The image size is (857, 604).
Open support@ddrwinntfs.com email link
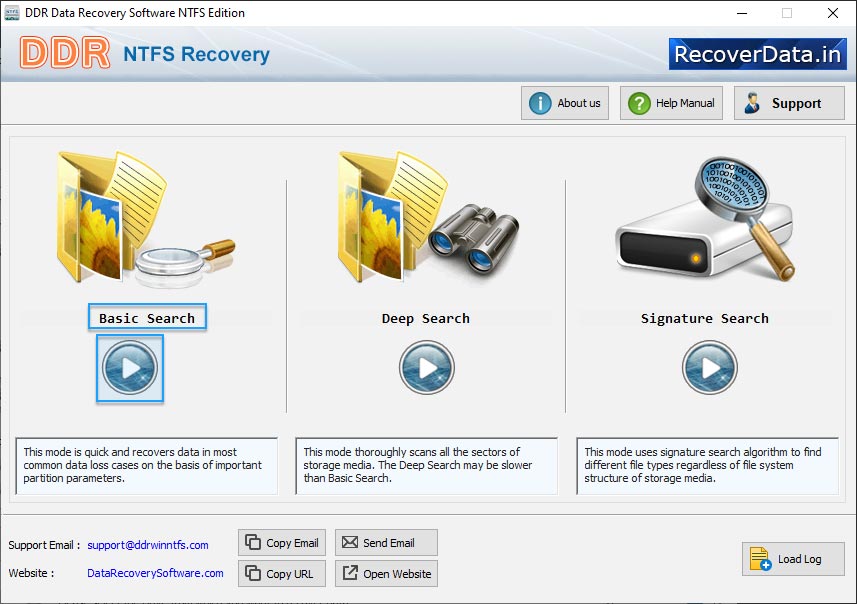(148, 545)
